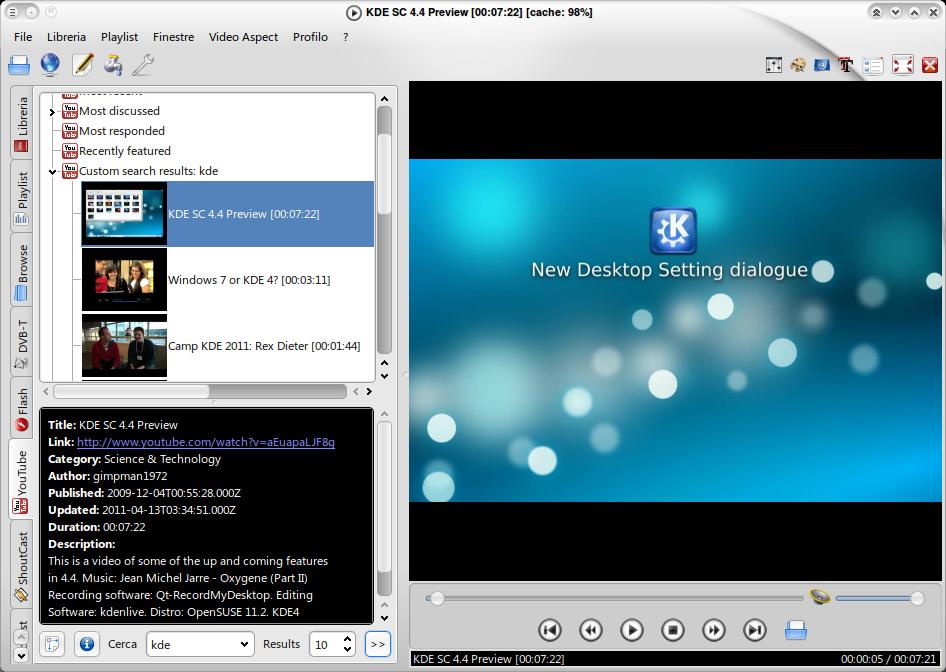Open the Profilo menu
This screenshot has height=672, width=946.
click(x=310, y=37)
